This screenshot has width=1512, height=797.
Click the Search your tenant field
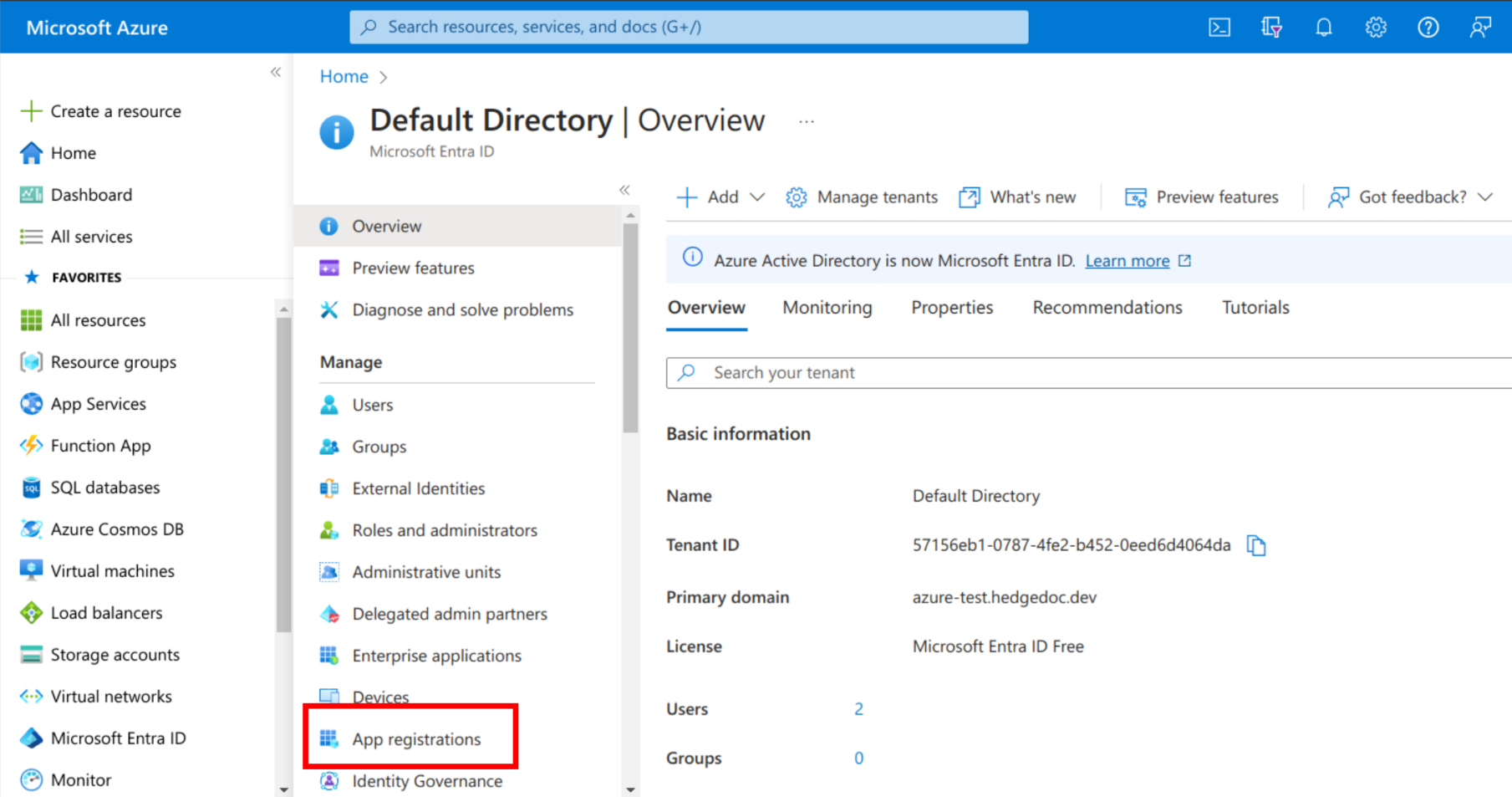[x=919, y=372]
